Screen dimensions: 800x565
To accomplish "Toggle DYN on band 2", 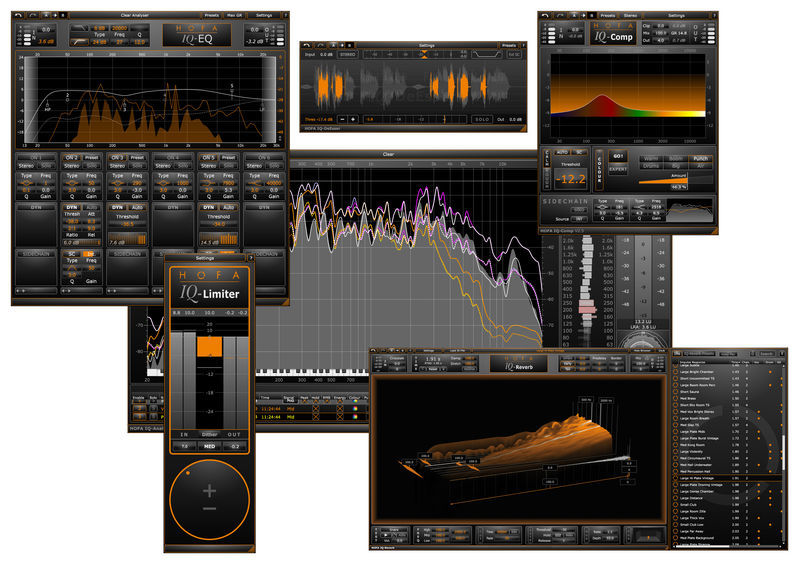I will tap(72, 207).
